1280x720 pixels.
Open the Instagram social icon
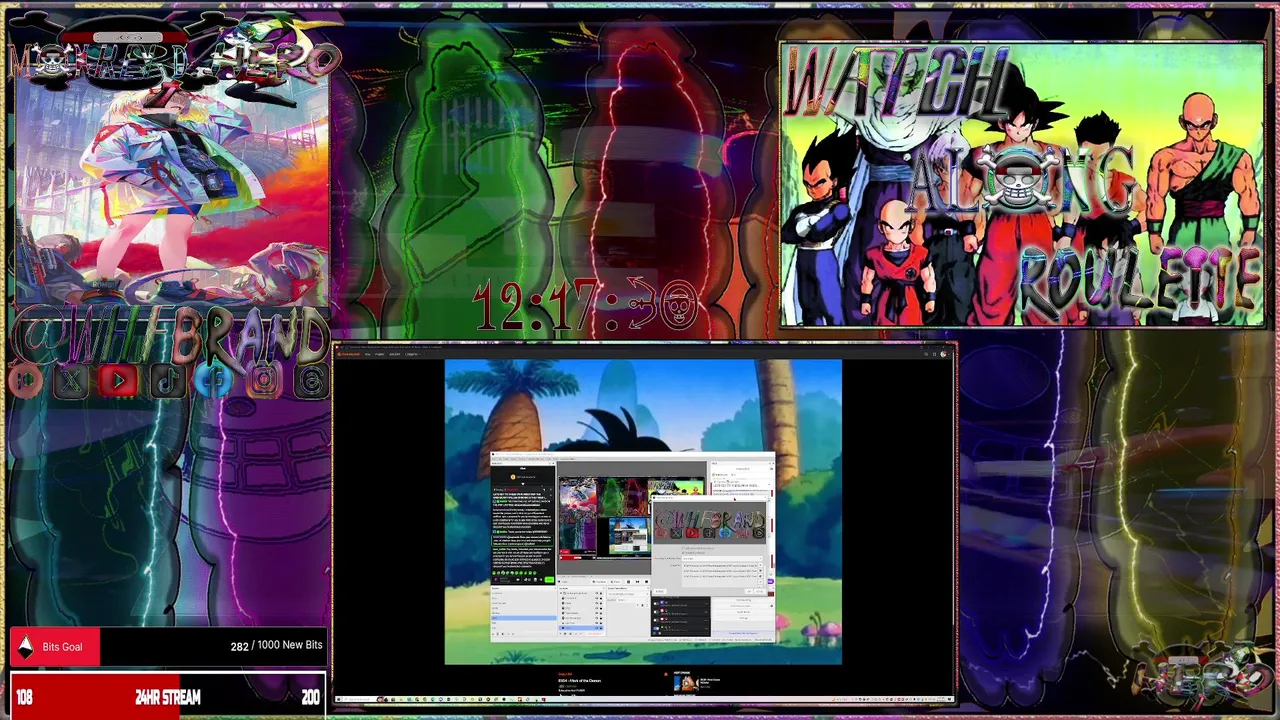coord(263,381)
